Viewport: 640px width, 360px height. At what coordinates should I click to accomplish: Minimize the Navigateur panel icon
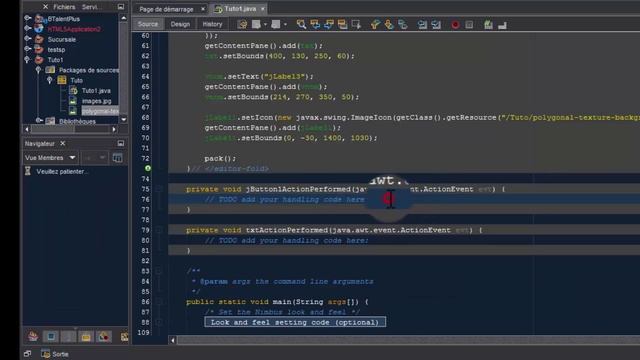pyautogui.click(x=121, y=143)
